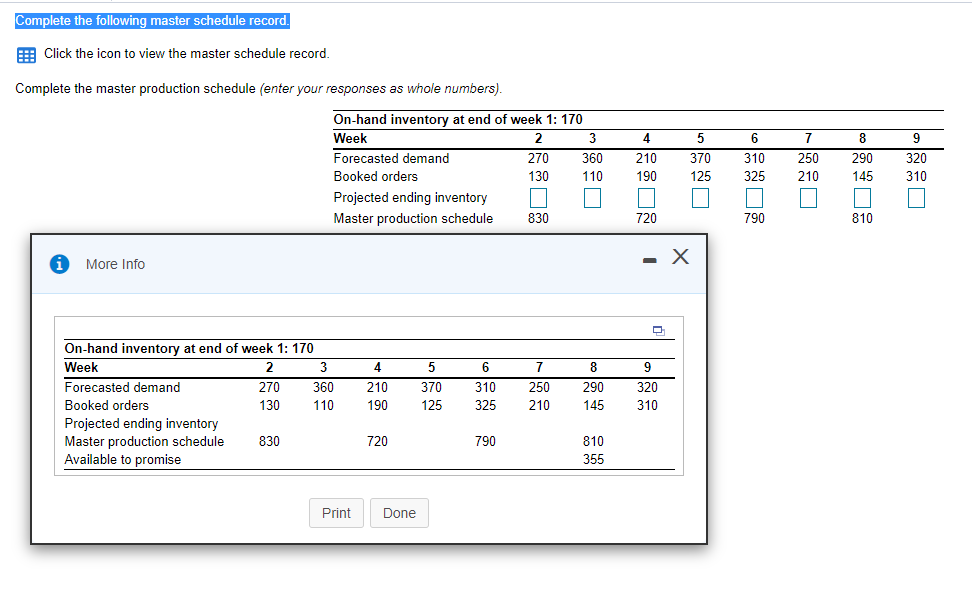Click week 9 forecasted demand 320 in dialog

click(x=647, y=387)
